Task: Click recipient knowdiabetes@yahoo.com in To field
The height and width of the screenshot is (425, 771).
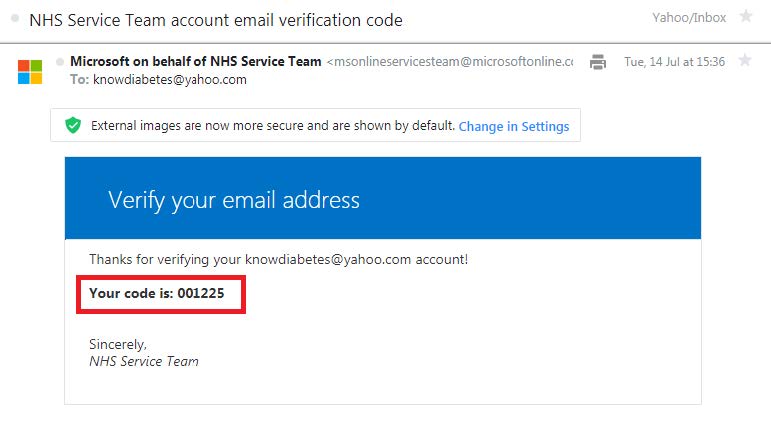Action: [170, 80]
